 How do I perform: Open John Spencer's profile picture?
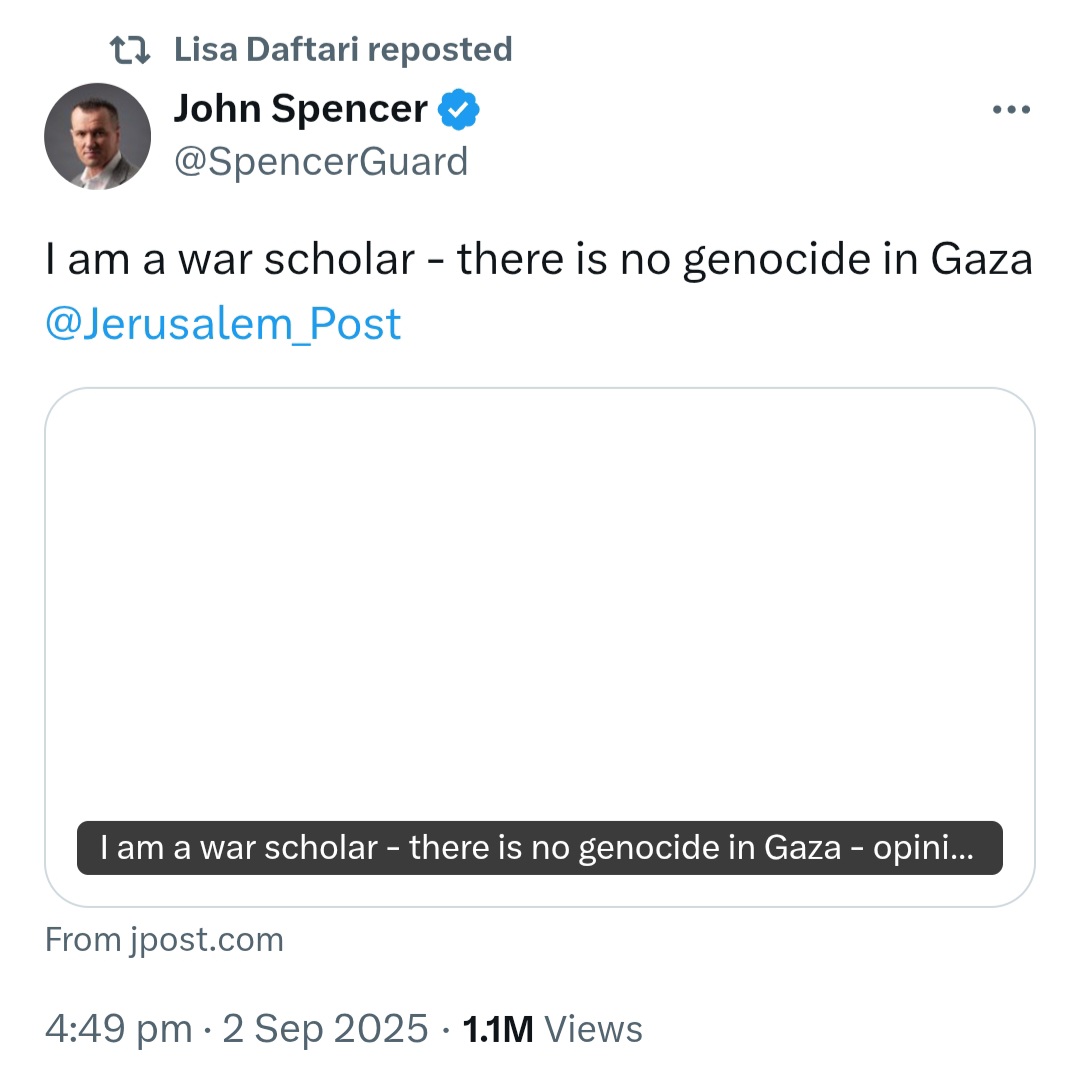98,136
